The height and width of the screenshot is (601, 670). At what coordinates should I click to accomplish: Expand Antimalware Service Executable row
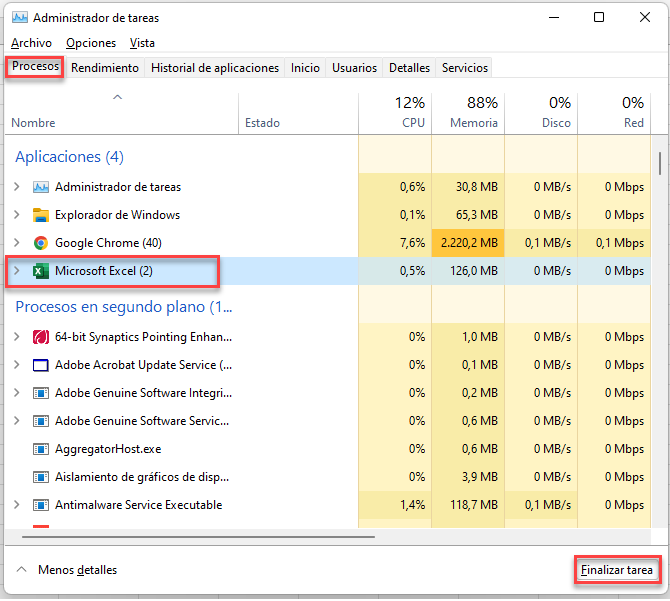coord(17,504)
